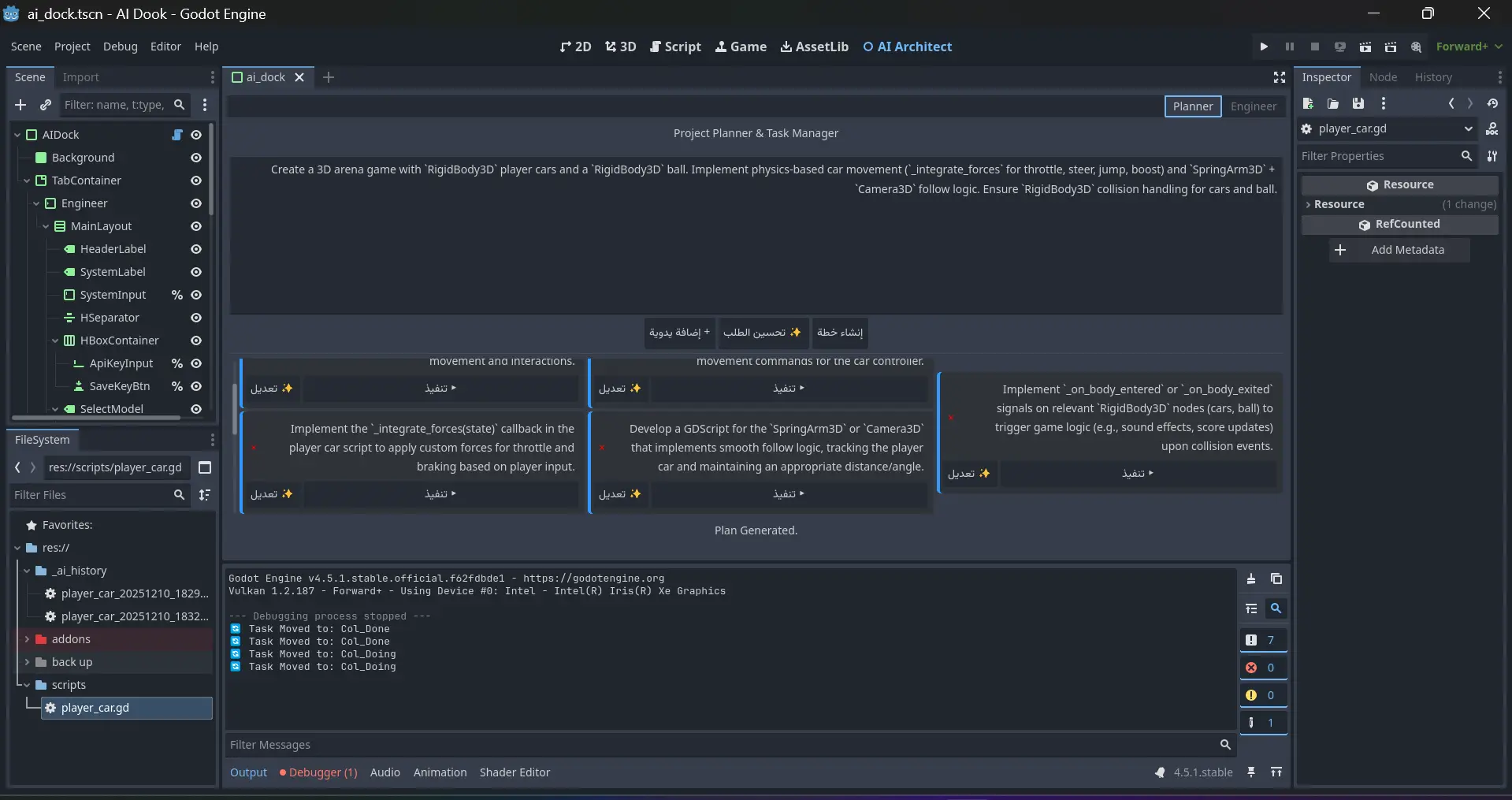
Task: Stop the running scene
Action: 1314,47
